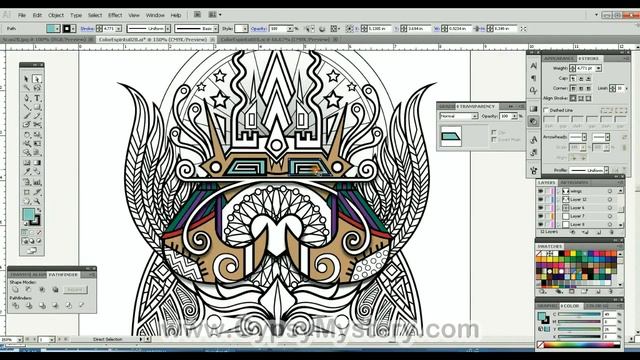The image size is (640, 360).
Task: Select the Artboard tool
Action: click(x=27, y=191)
